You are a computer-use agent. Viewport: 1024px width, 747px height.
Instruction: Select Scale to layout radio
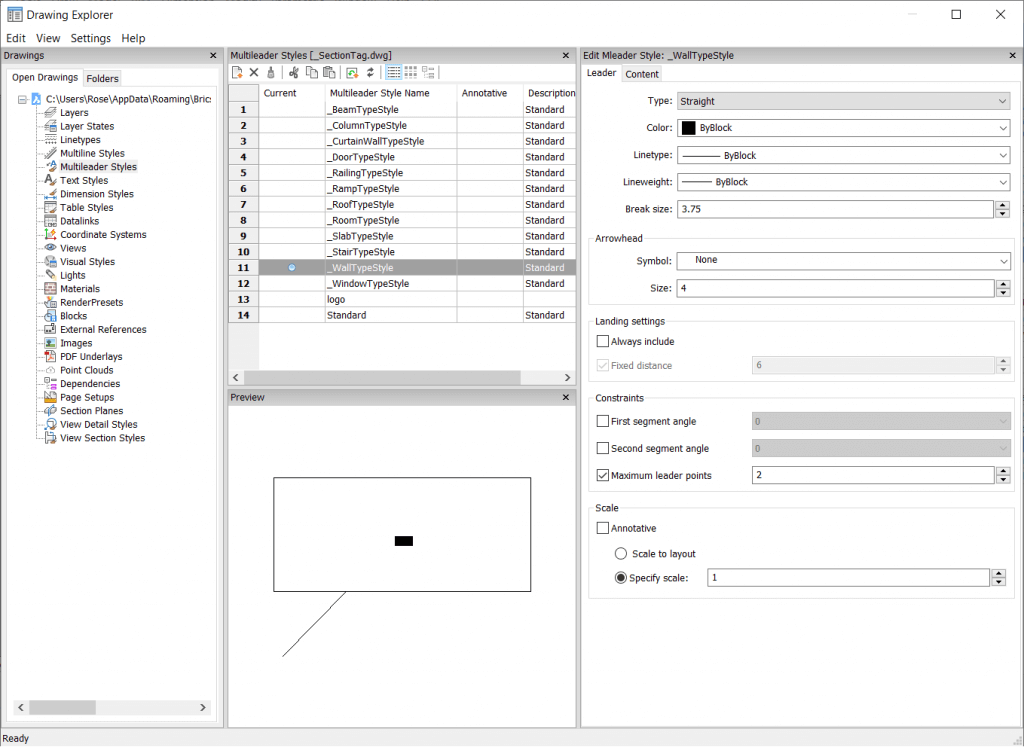click(x=621, y=554)
